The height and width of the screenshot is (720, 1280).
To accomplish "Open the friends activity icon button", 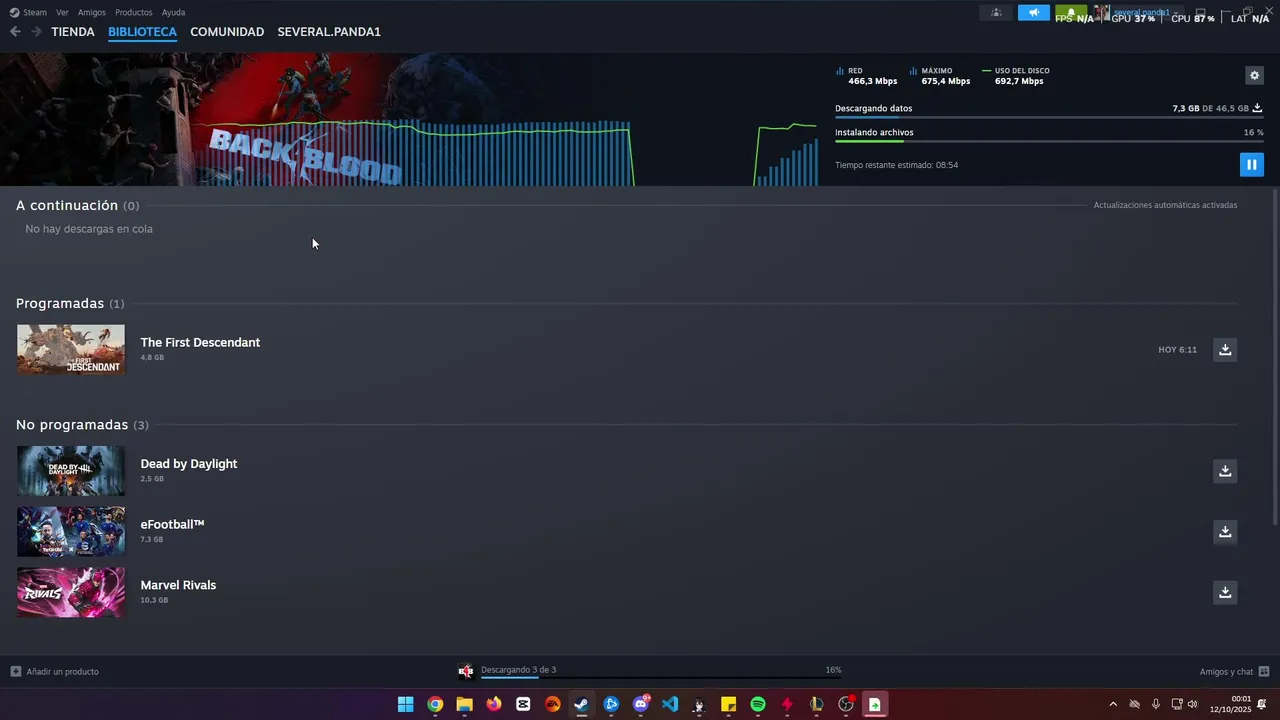I will (995, 13).
